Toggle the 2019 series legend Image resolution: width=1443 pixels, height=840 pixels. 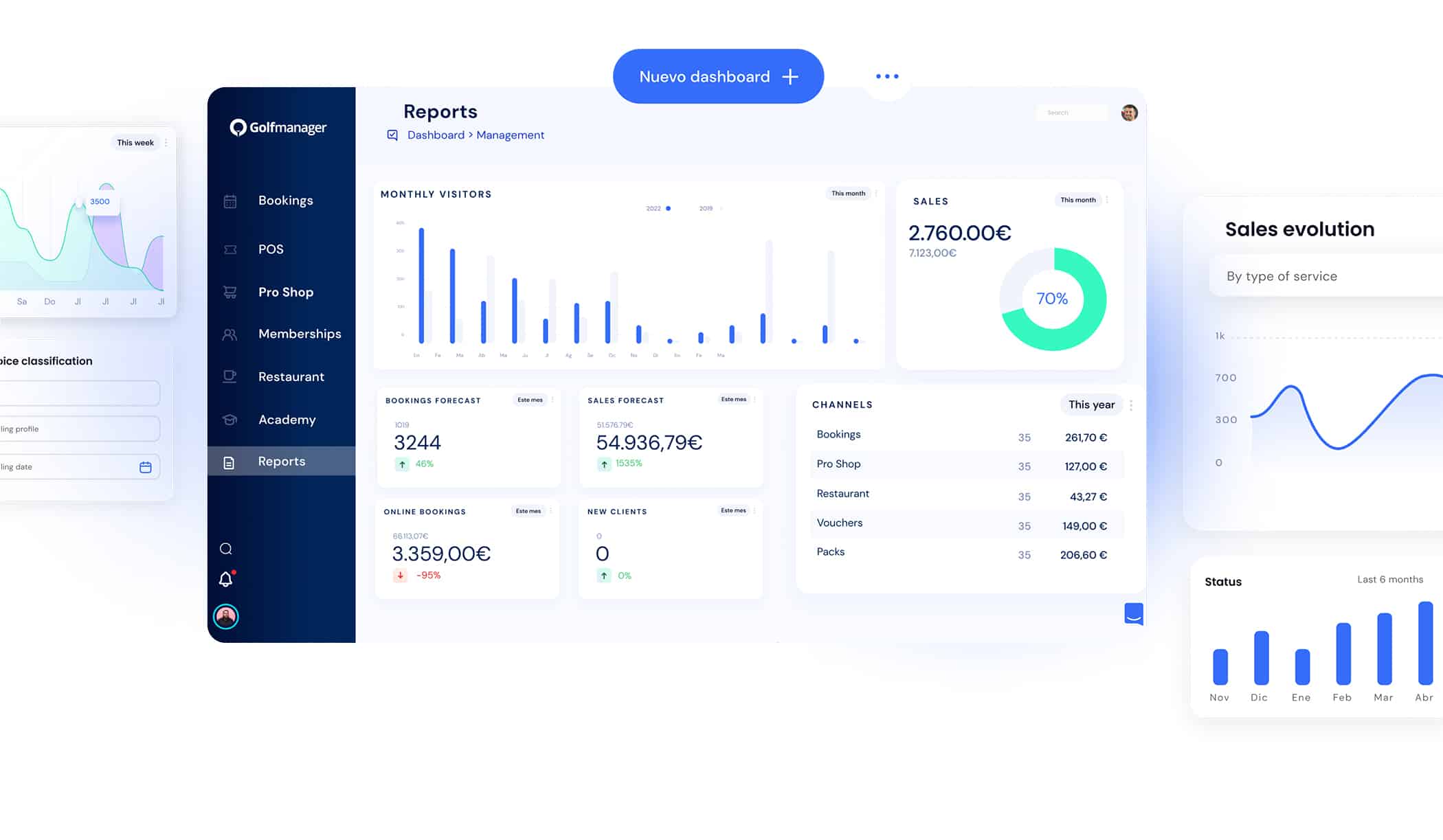tap(706, 208)
